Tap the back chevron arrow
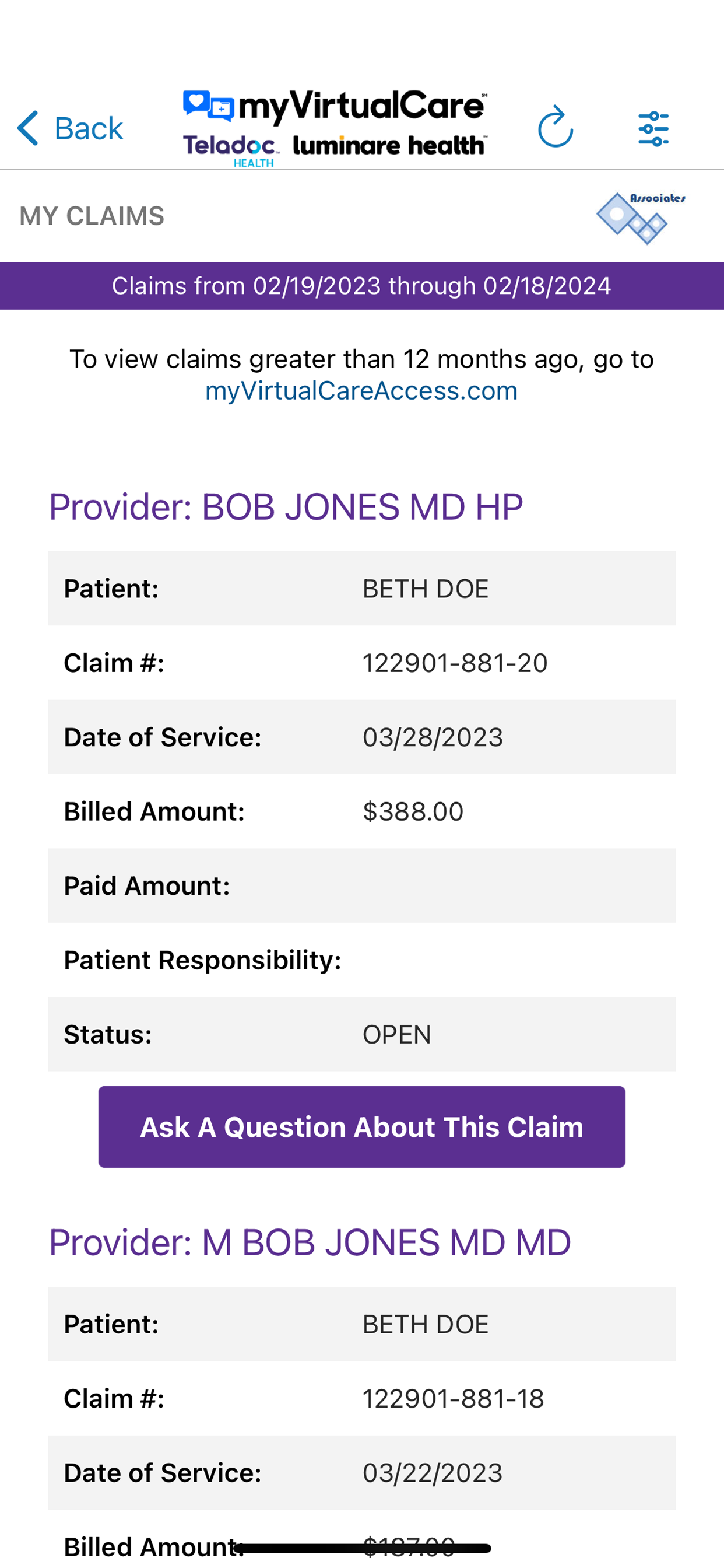This screenshot has height=1568, width=724. [x=28, y=128]
